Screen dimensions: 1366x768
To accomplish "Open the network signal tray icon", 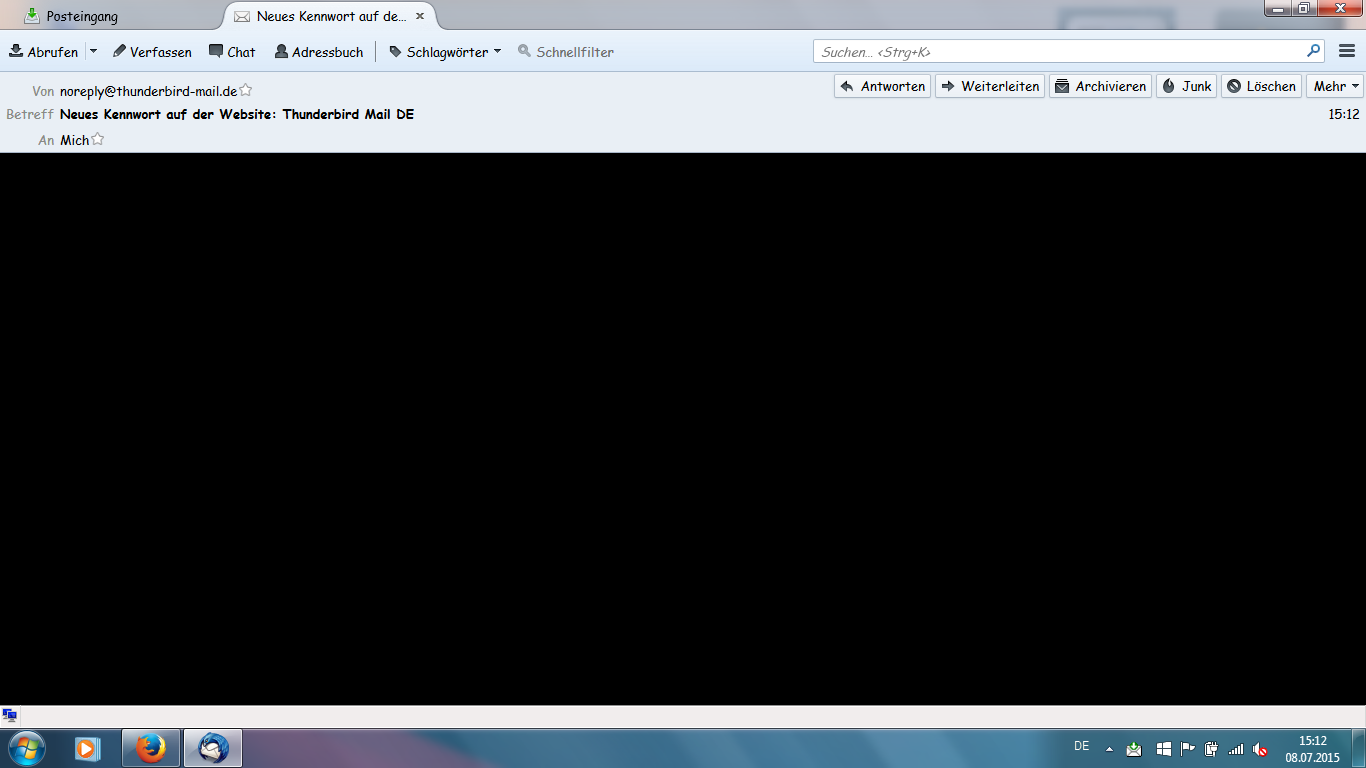I will [x=1236, y=748].
